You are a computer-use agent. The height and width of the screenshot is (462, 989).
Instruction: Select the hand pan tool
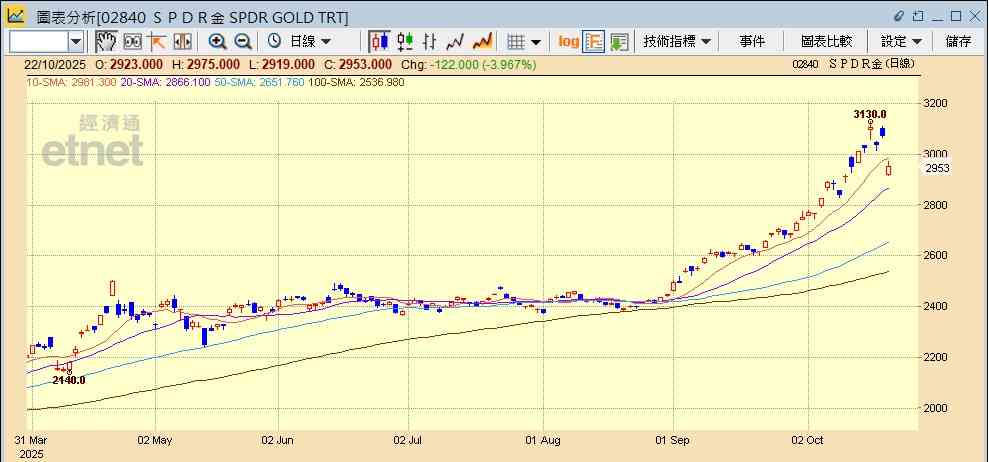[x=106, y=41]
